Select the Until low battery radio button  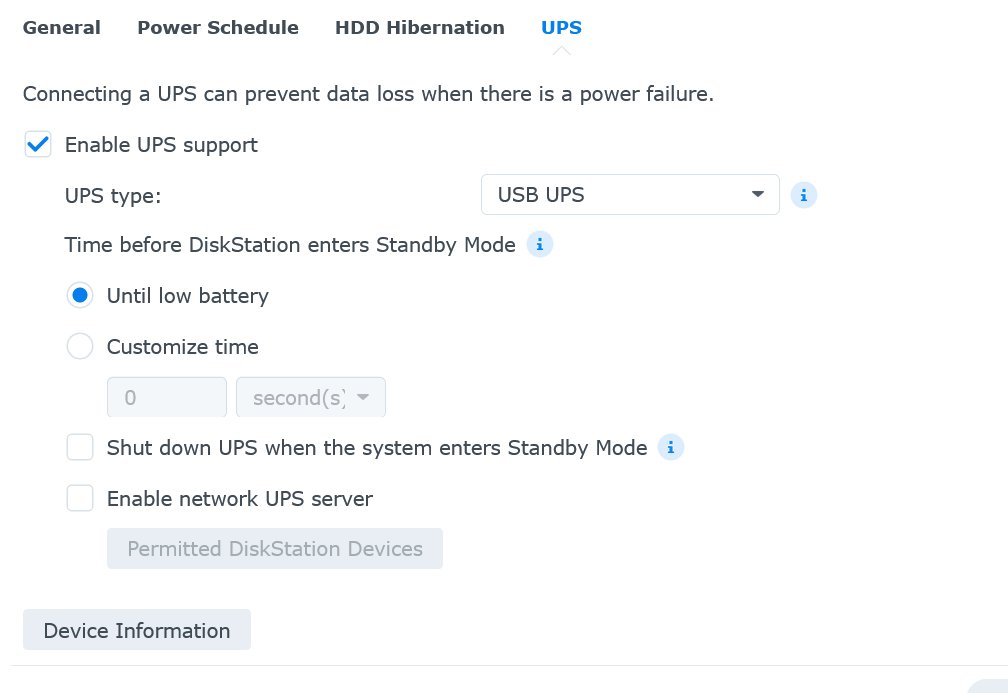[80, 295]
